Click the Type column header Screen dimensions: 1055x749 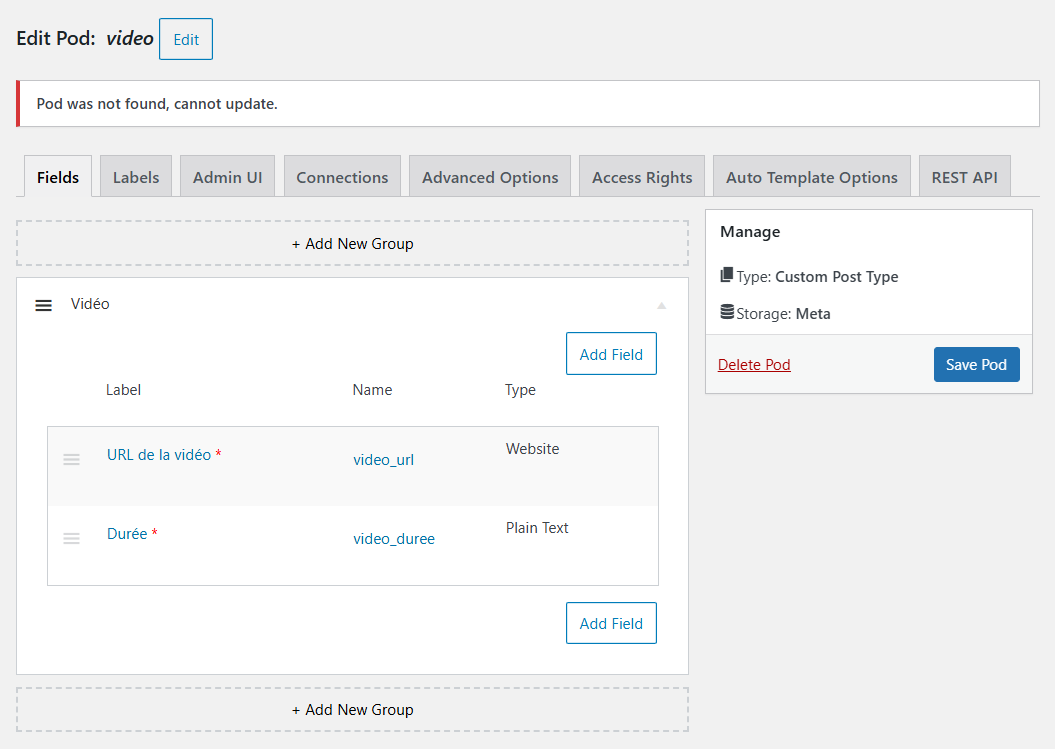(520, 390)
